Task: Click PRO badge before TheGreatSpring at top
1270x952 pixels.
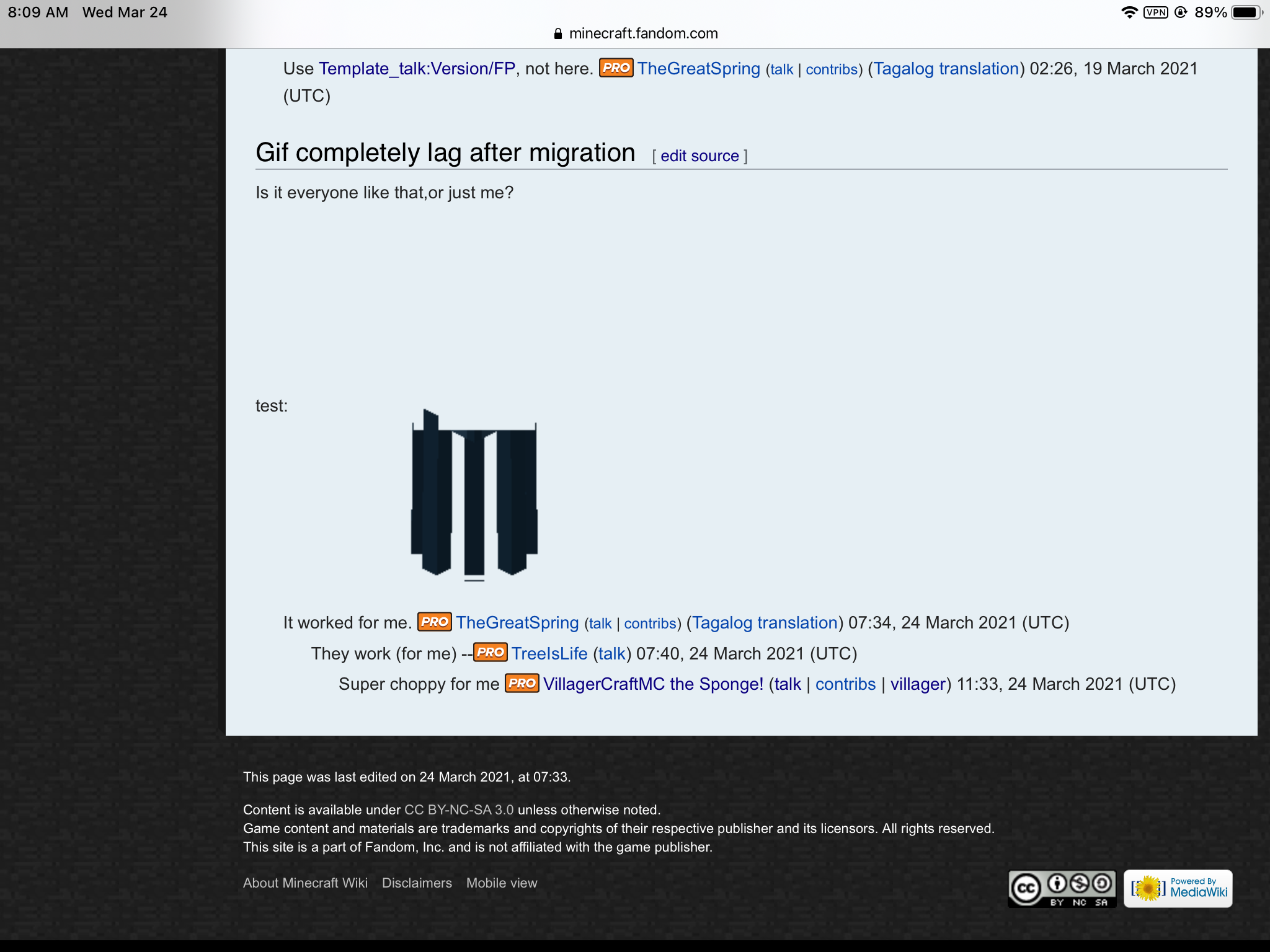Action: (x=616, y=68)
